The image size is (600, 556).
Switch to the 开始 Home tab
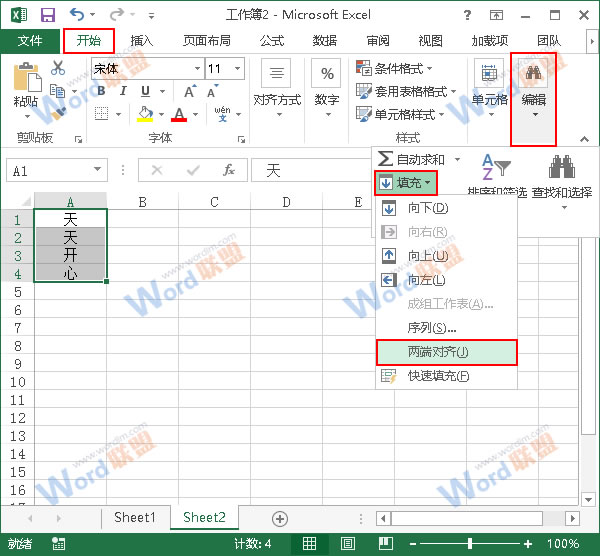click(x=89, y=41)
